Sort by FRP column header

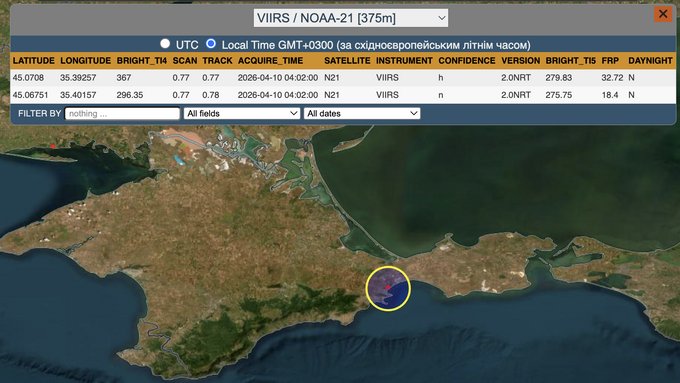click(610, 61)
